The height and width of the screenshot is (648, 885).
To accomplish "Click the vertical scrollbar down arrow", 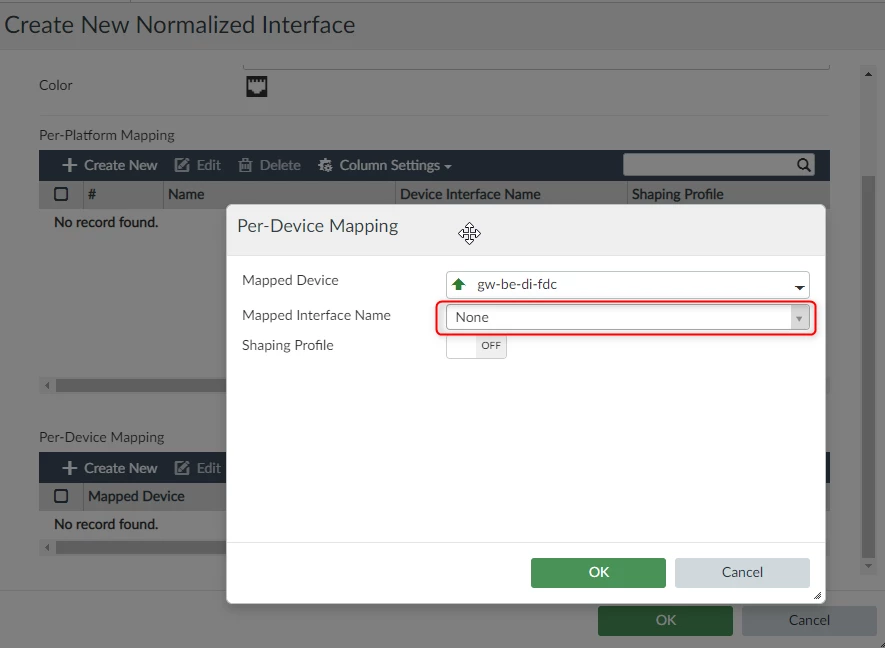I will tap(868, 566).
